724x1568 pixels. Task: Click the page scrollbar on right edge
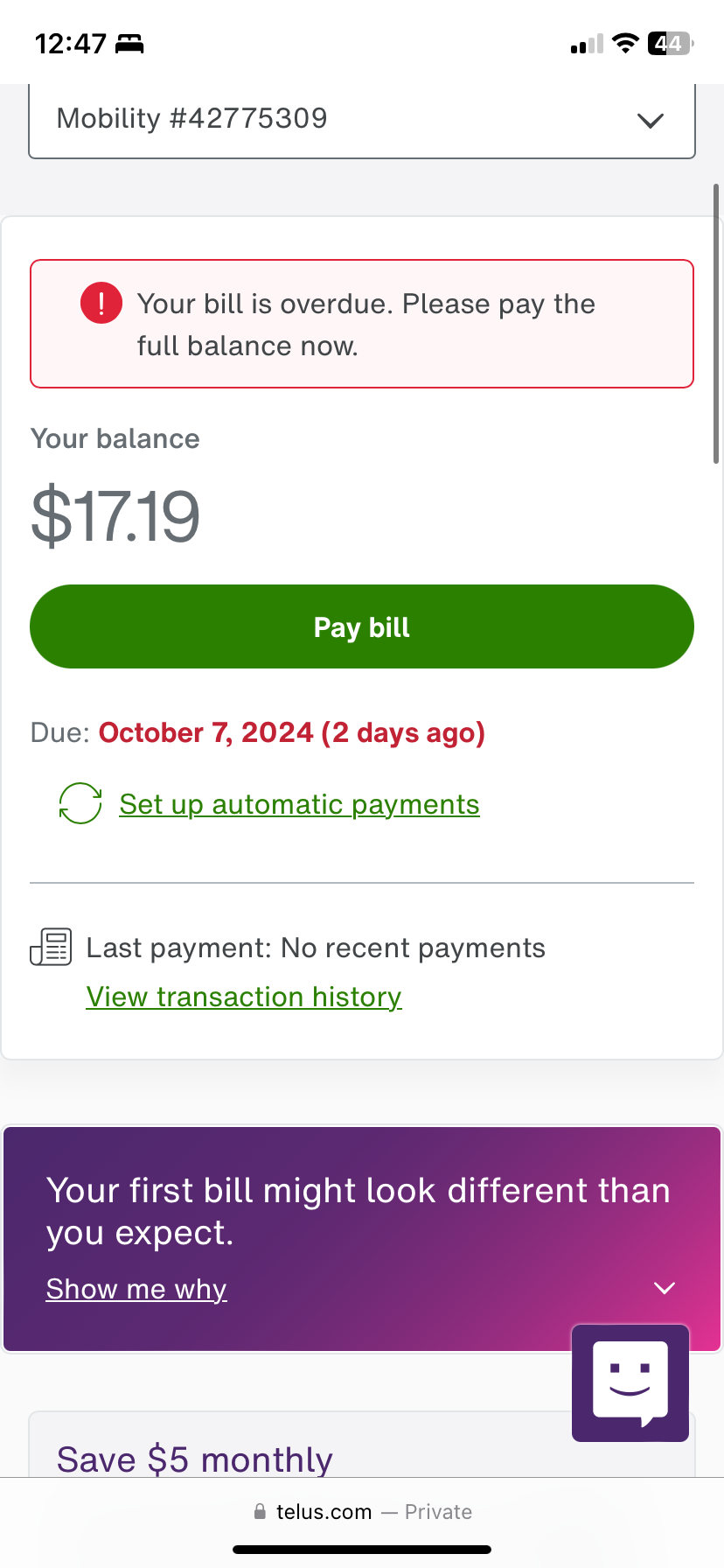coord(716,324)
